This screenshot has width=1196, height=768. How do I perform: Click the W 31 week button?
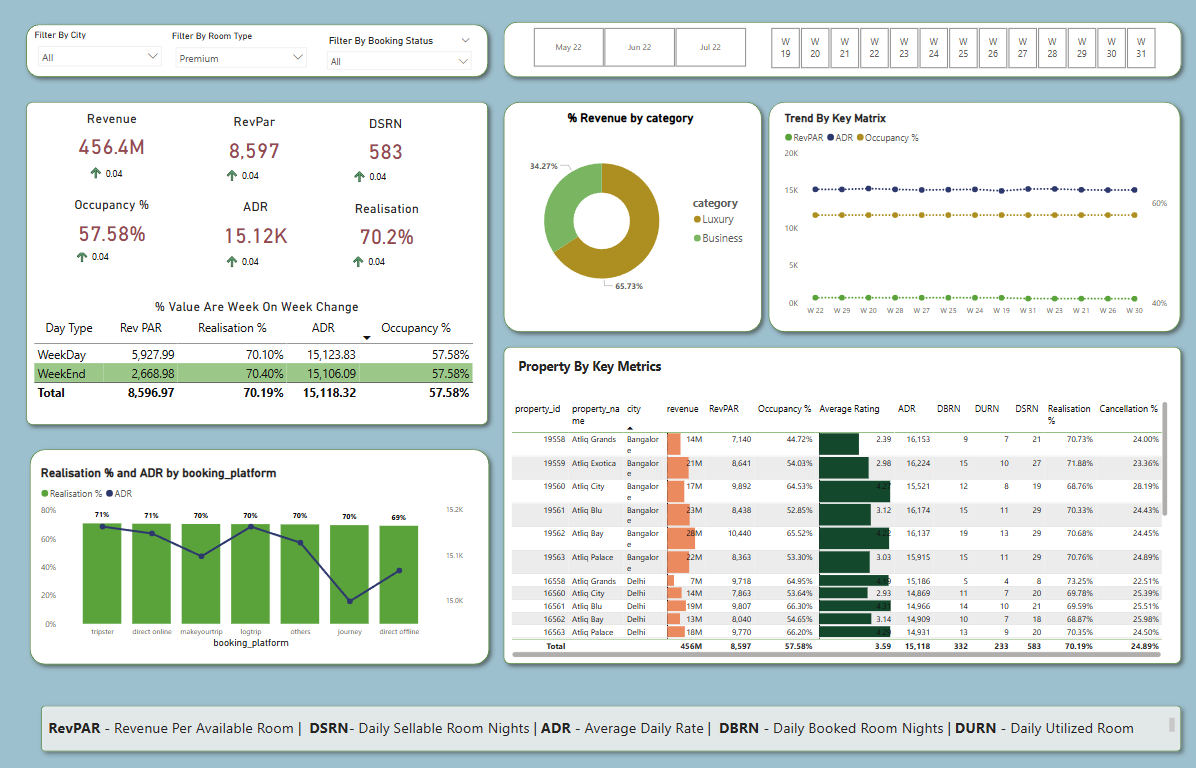coord(1140,48)
